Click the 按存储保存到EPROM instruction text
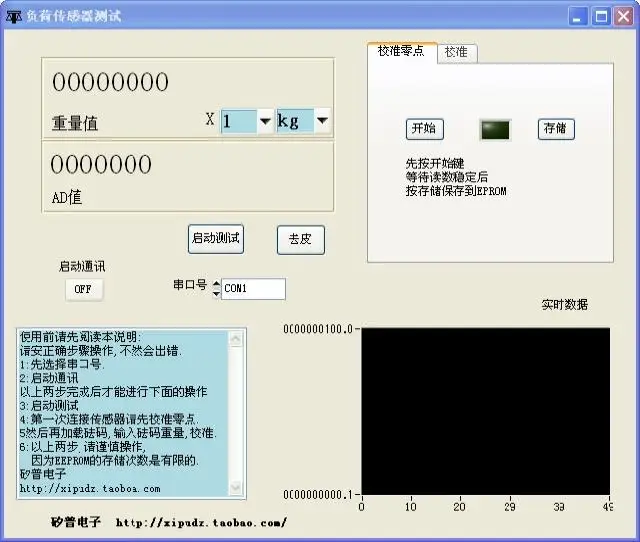Screen dimensions: 640x542 coord(456,191)
